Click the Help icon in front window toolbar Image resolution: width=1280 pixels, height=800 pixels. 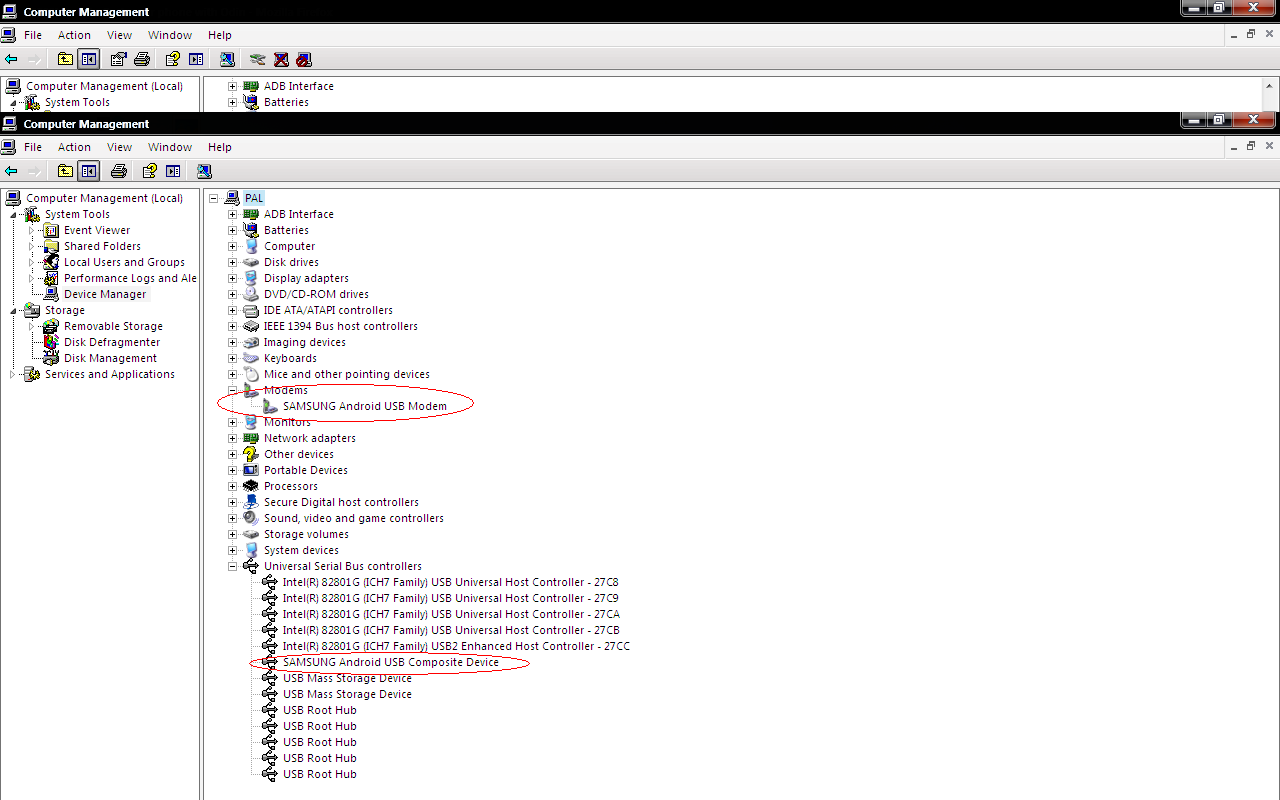click(150, 171)
